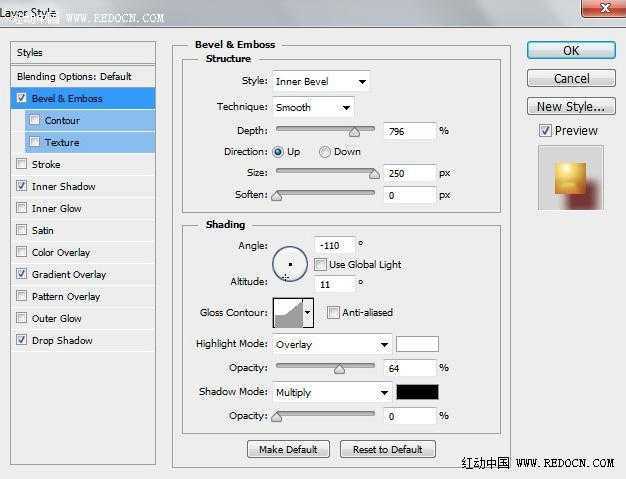Check the Satin checkbox

22,230
